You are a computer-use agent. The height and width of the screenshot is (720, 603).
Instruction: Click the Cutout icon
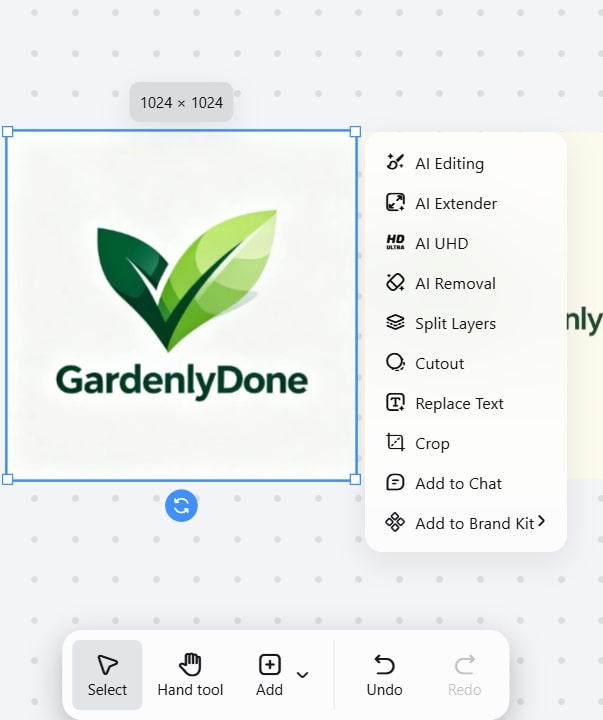pos(395,363)
